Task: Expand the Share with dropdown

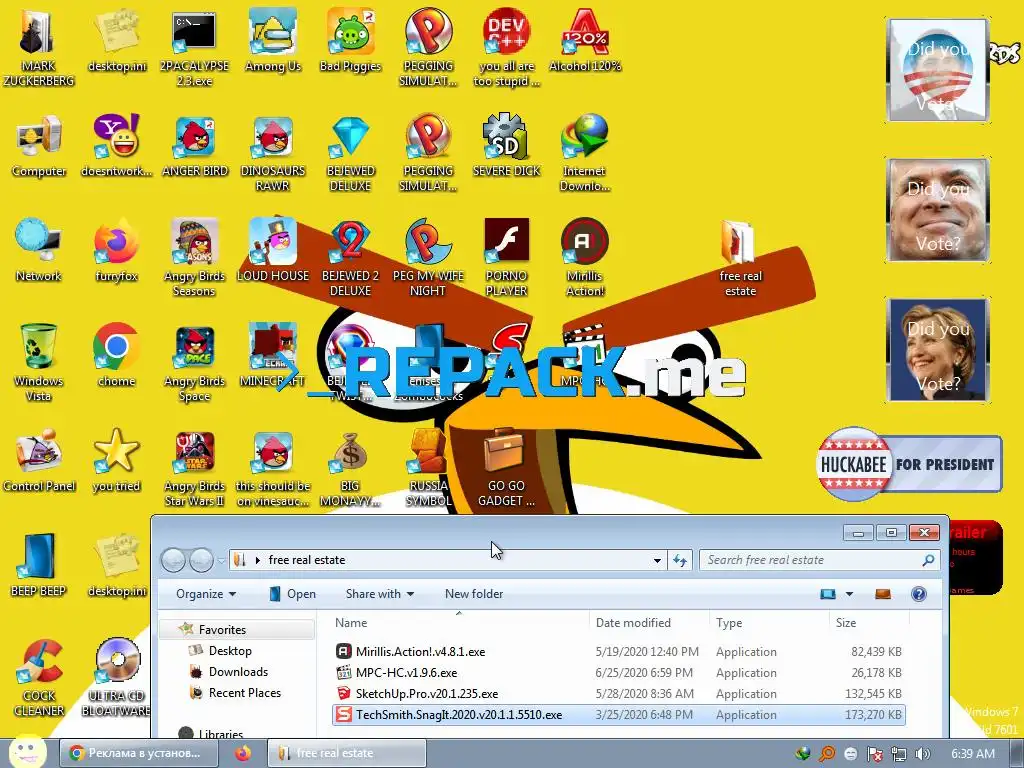Action: 379,594
